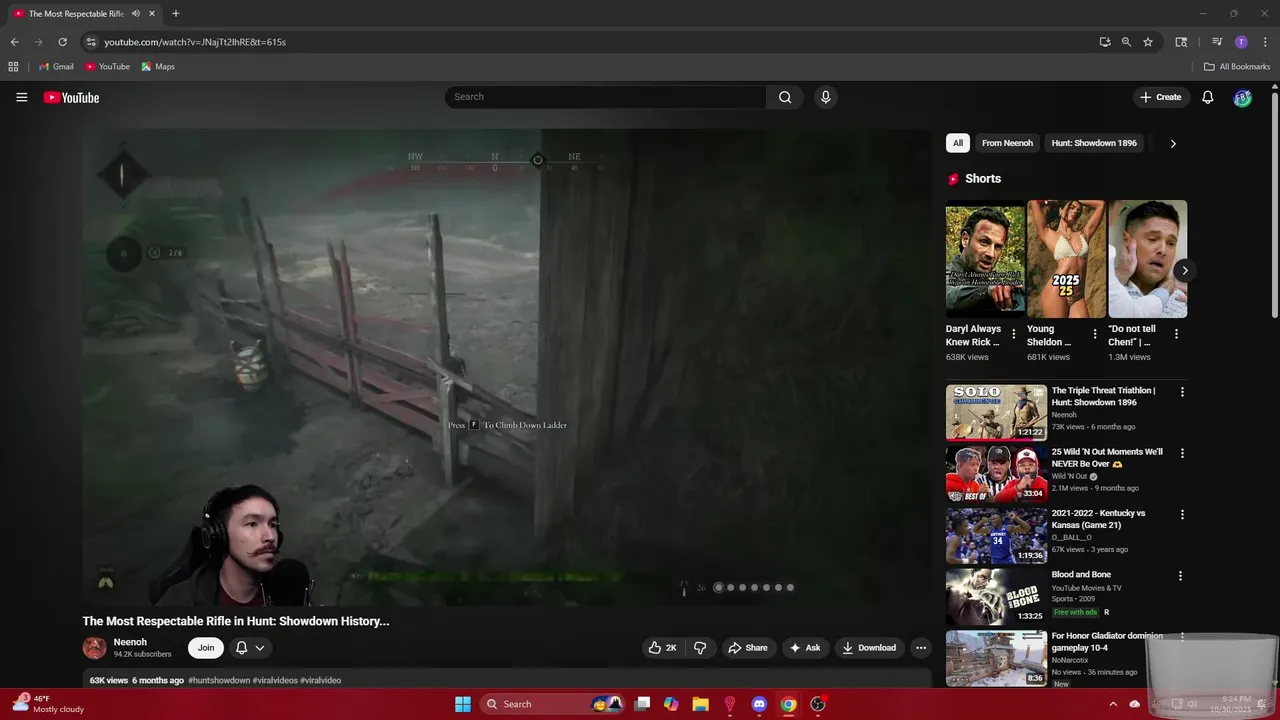The width and height of the screenshot is (1280, 720).
Task: Open Chrome media control button
Action: pyautogui.click(x=1217, y=42)
